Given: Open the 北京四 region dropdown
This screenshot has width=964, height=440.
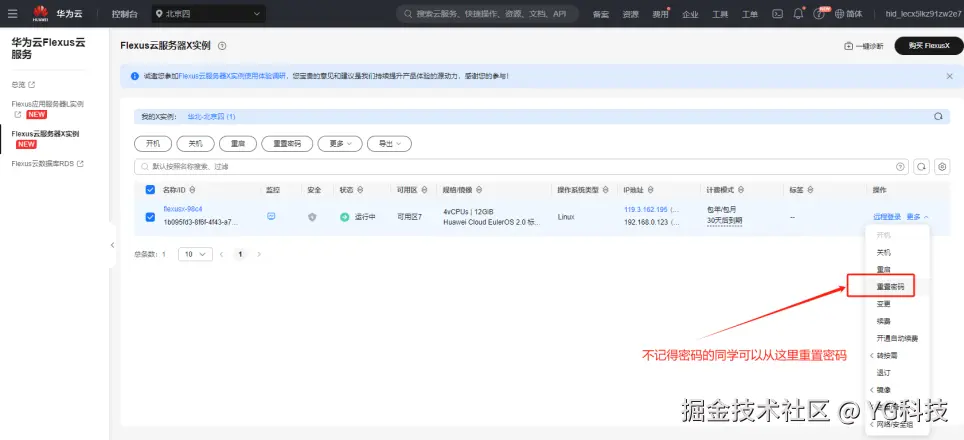Looking at the screenshot, I should click(209, 14).
